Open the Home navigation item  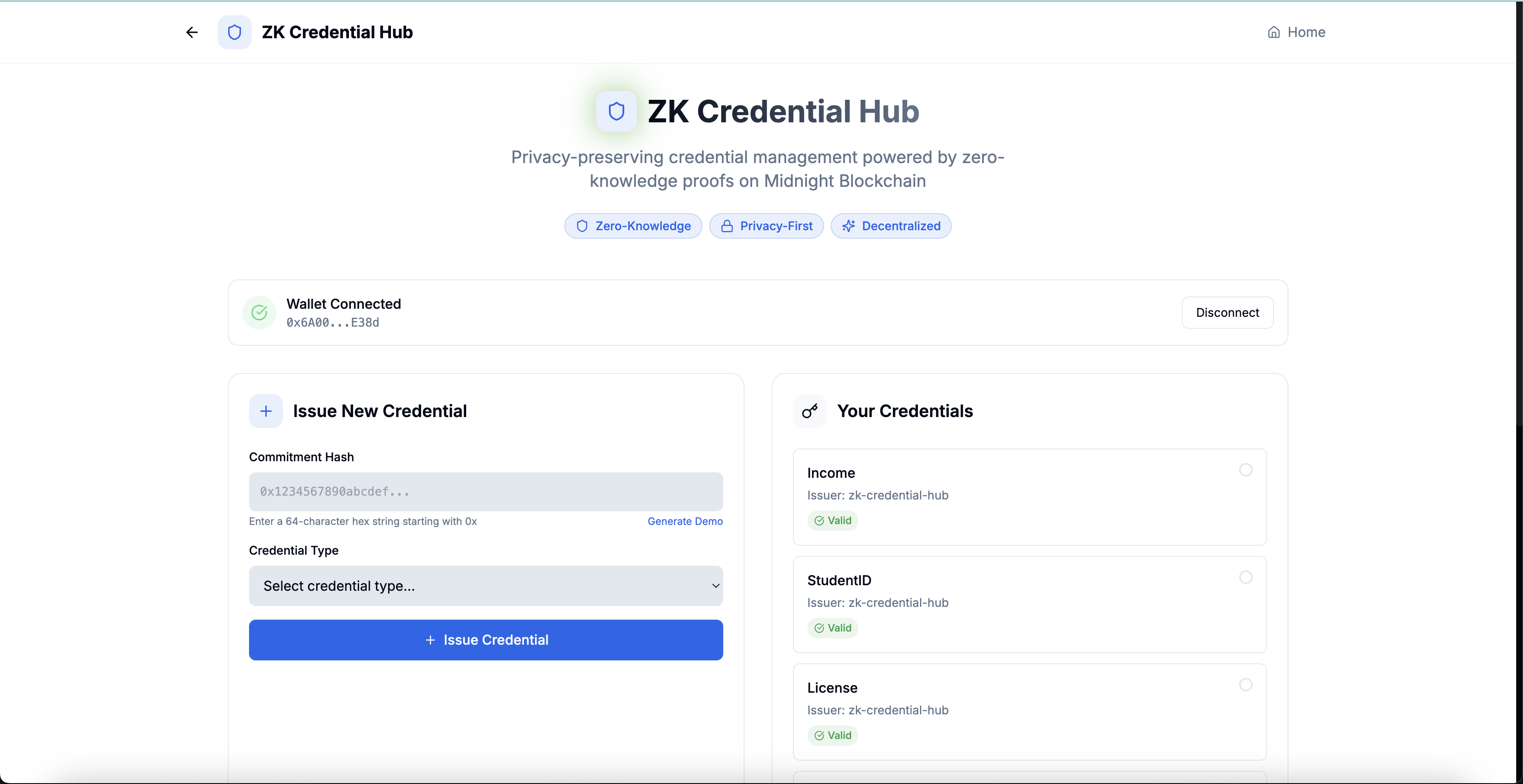click(x=1296, y=32)
